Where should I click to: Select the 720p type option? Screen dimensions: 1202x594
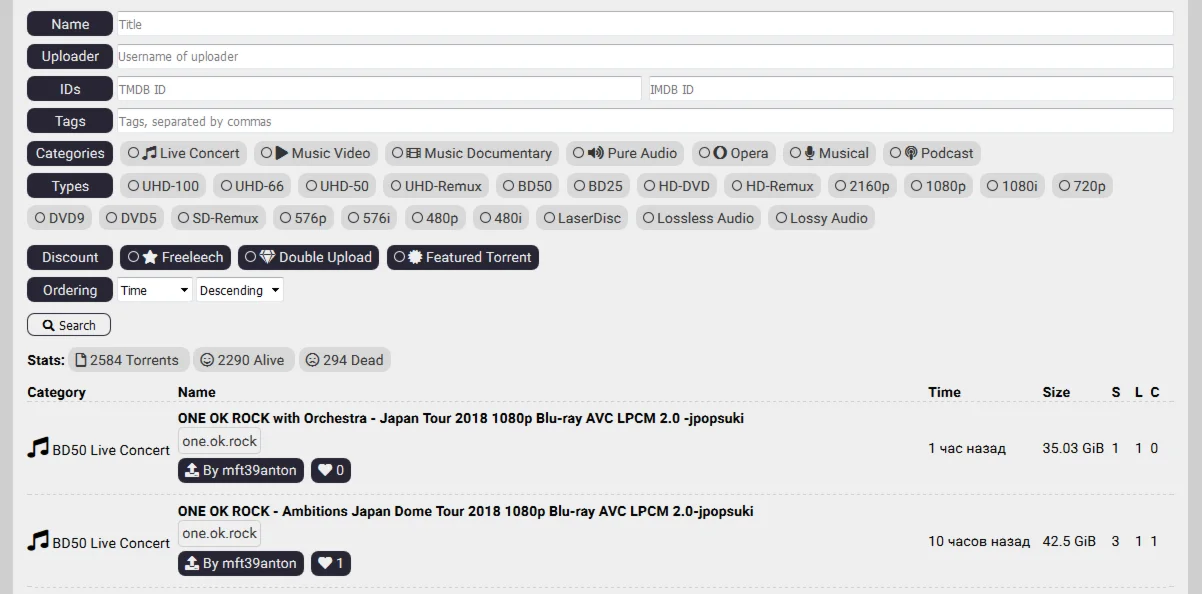[x=1083, y=186]
